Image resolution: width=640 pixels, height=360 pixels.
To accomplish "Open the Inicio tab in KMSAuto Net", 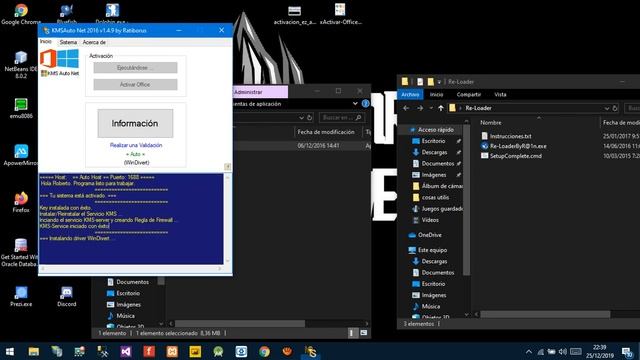I will pyautogui.click(x=46, y=42).
